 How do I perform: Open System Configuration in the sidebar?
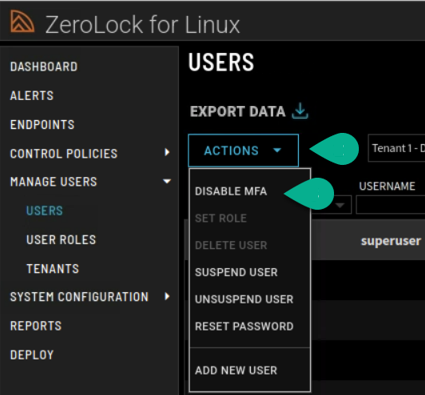point(79,297)
